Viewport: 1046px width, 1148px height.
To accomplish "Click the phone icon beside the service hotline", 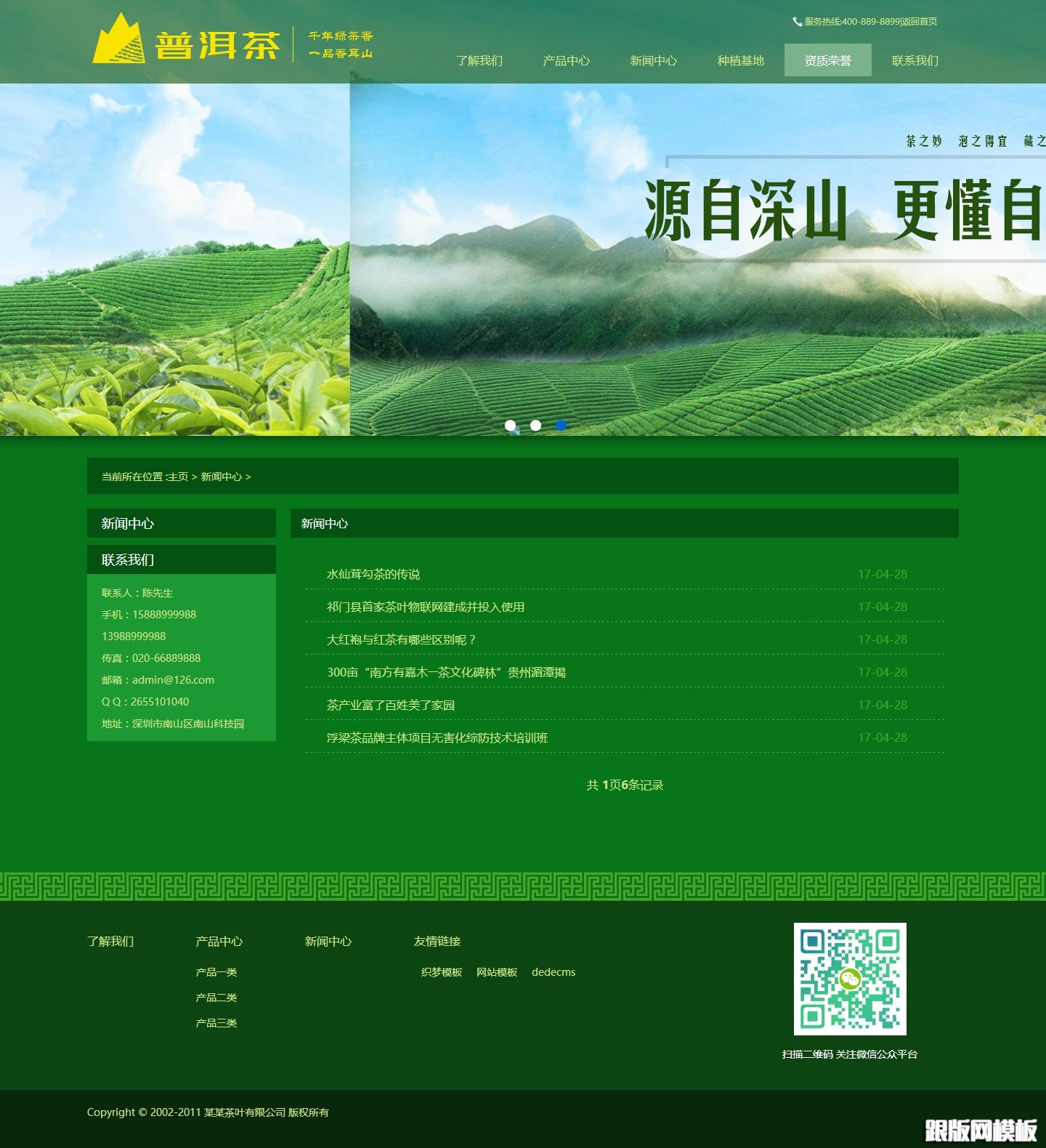I will [797, 22].
